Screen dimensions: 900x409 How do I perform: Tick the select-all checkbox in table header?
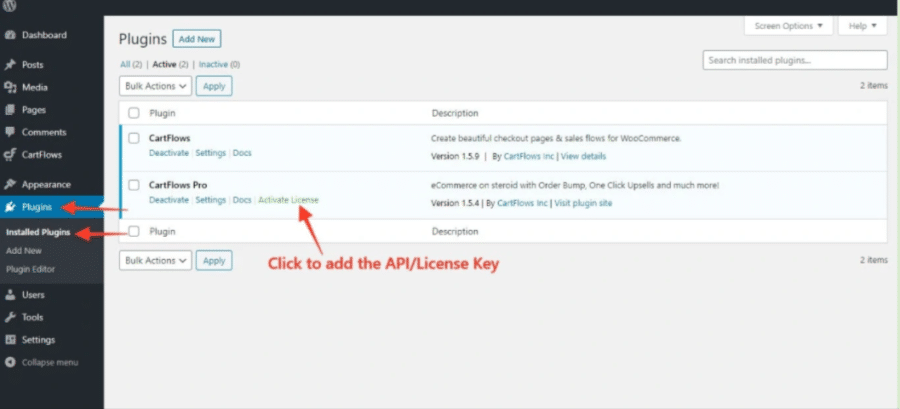[134, 113]
